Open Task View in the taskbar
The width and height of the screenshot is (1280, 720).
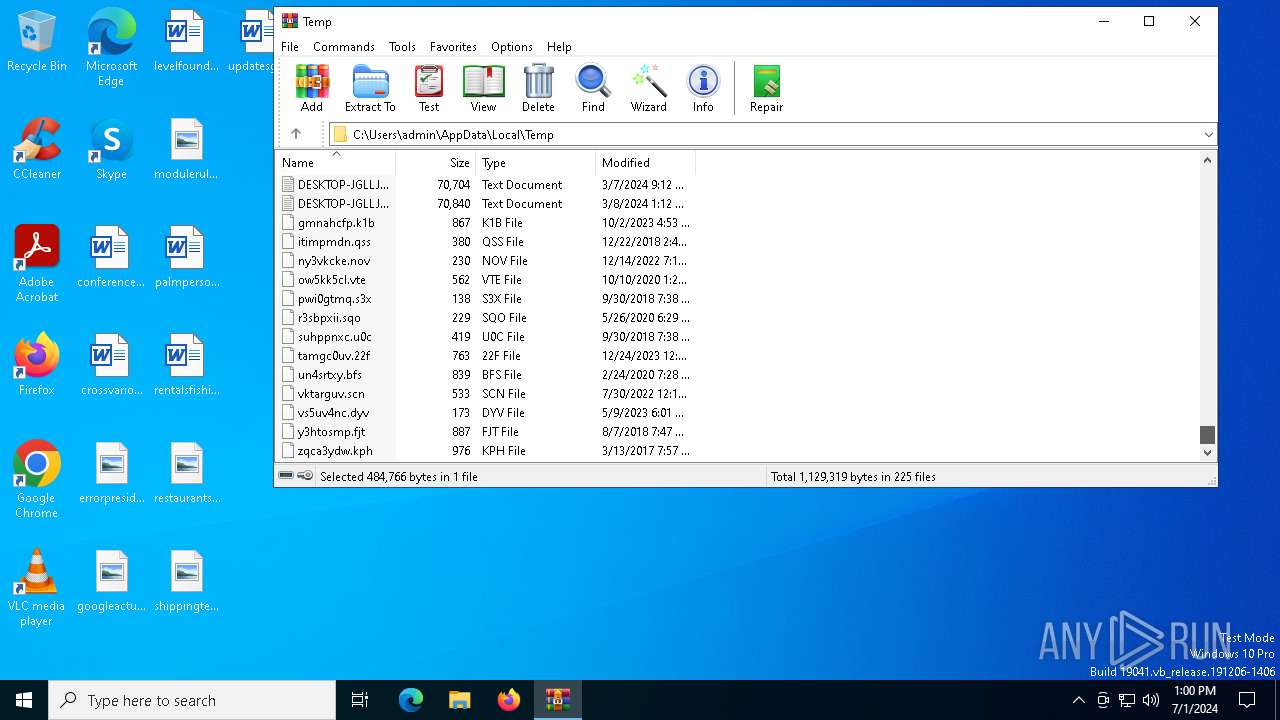[360, 700]
